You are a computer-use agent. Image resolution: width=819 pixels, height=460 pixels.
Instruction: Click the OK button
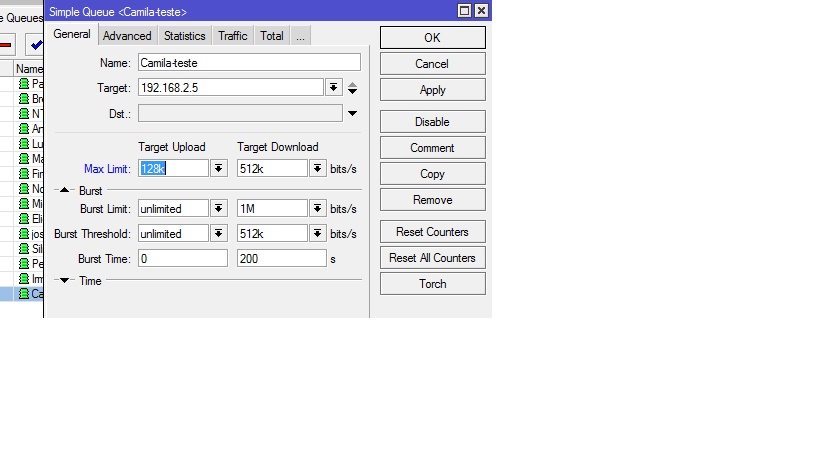coord(432,38)
